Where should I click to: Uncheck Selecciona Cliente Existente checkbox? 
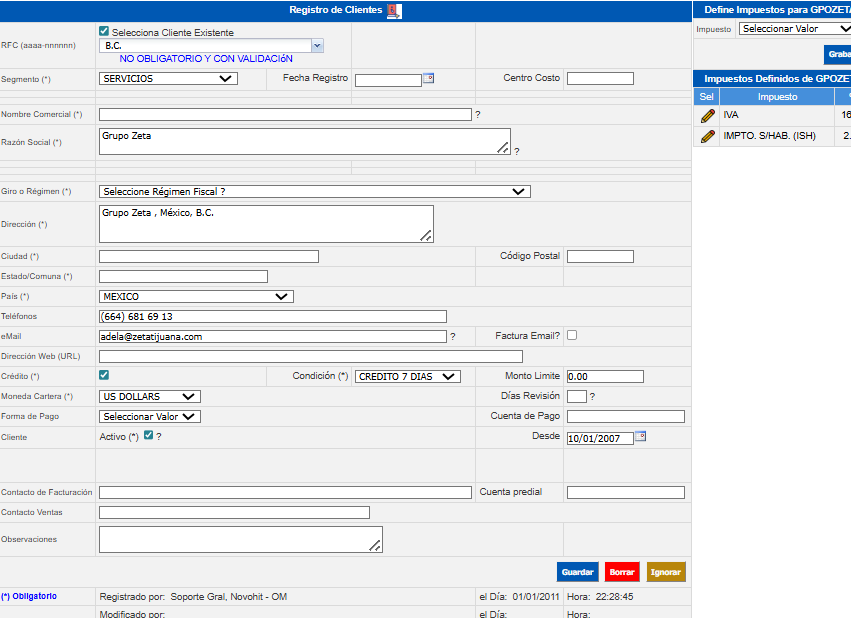(x=105, y=32)
